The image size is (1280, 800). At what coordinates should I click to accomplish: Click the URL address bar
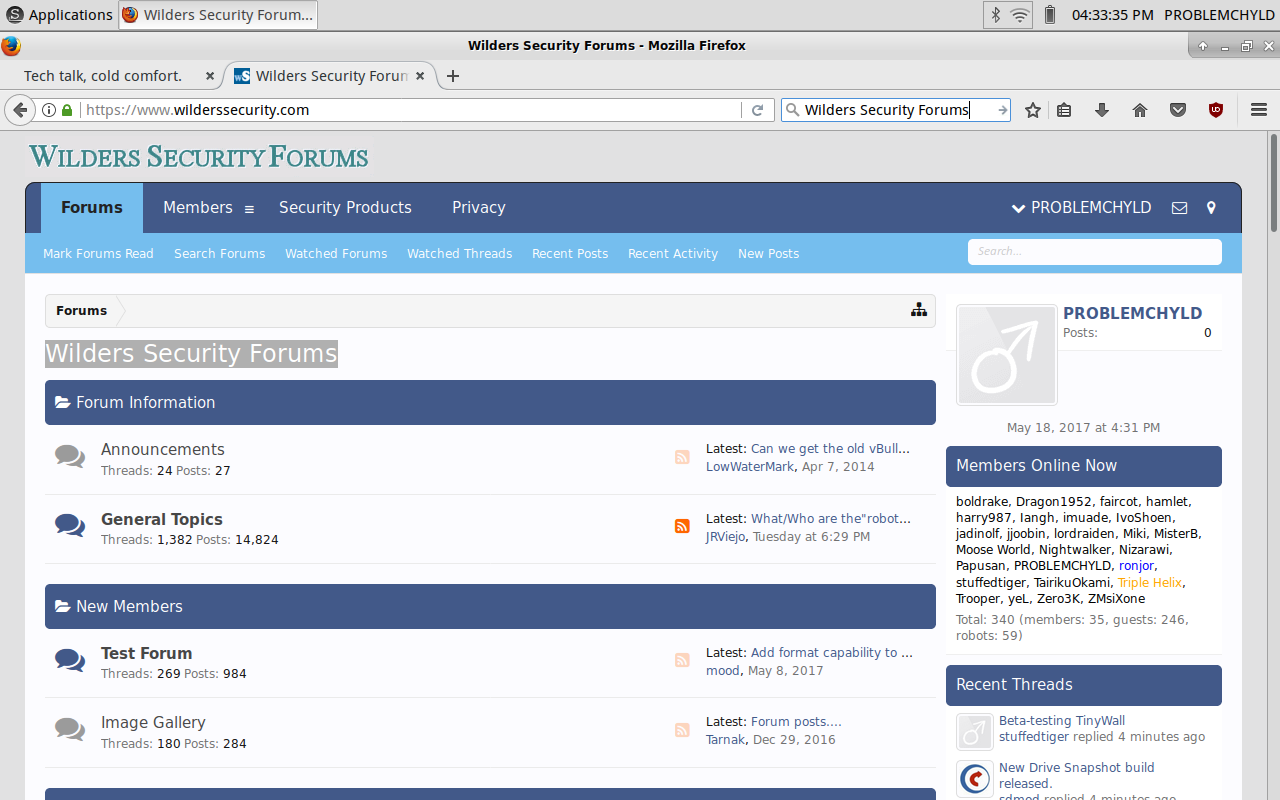pos(410,110)
